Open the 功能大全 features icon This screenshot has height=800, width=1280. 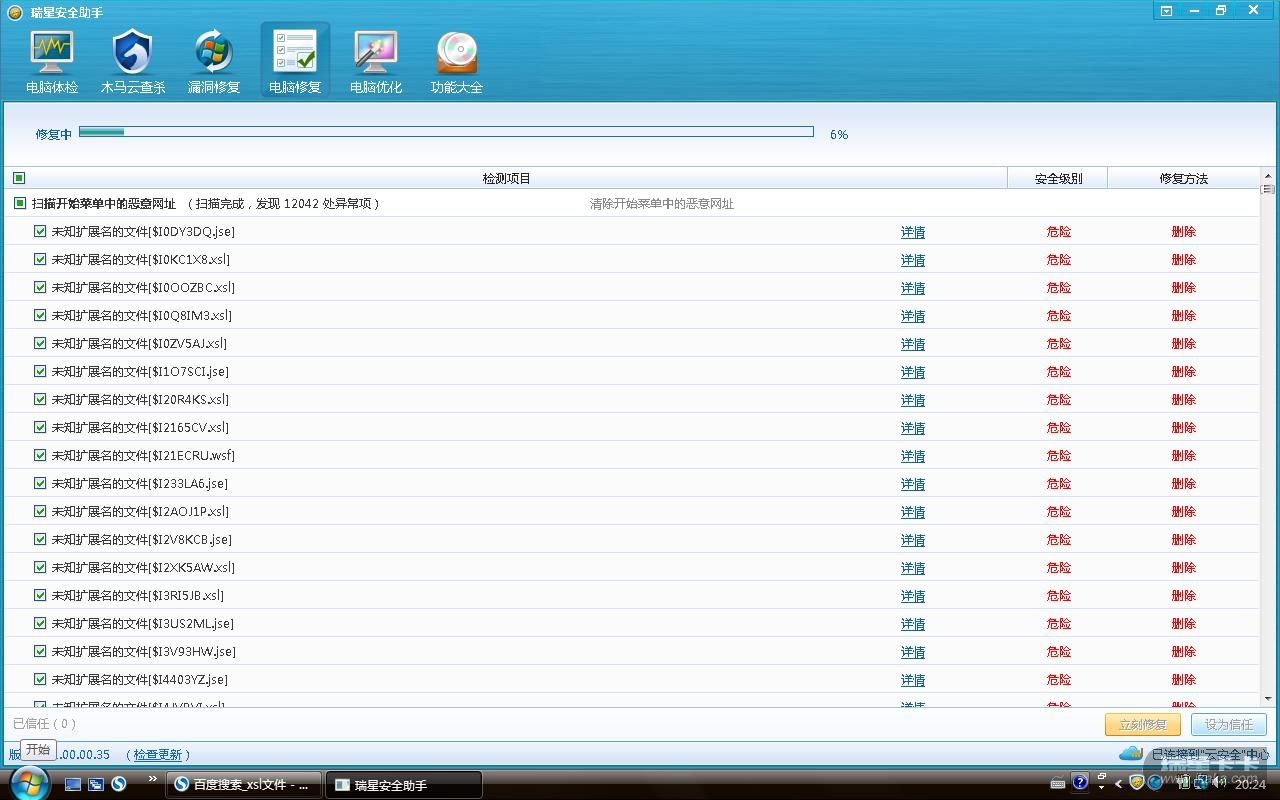tap(457, 62)
